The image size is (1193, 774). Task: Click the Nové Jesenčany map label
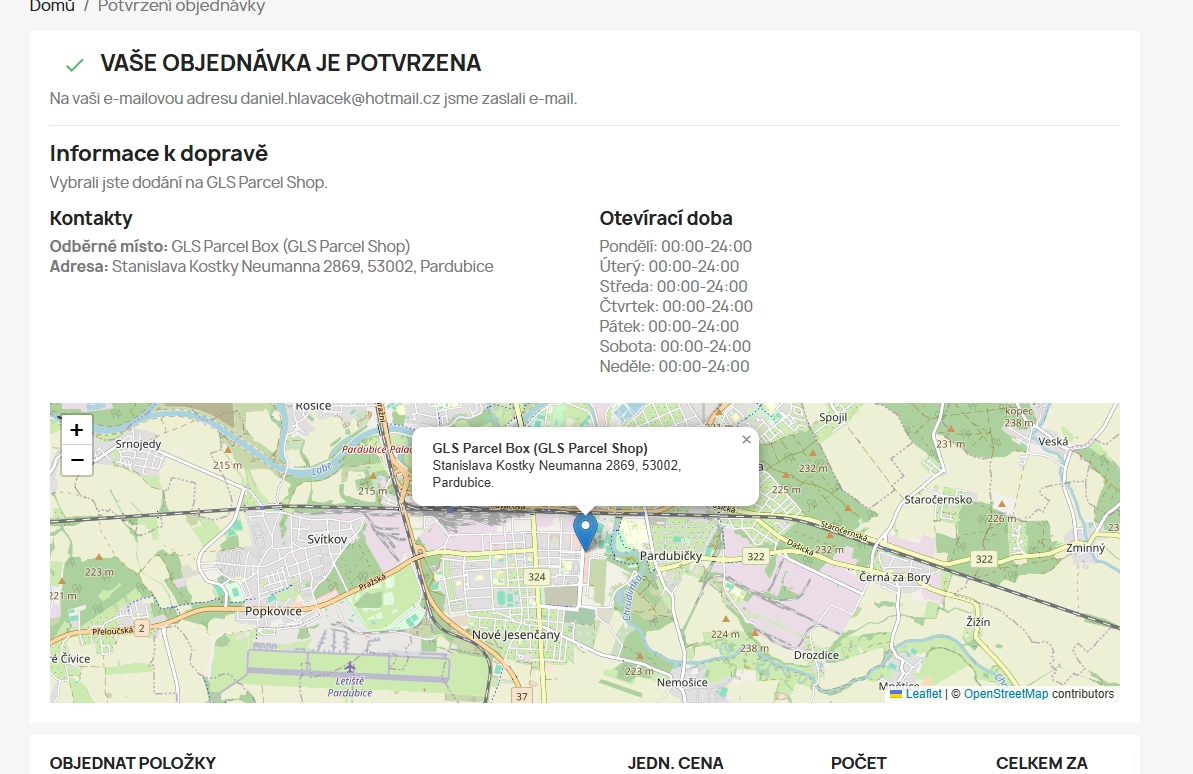pos(516,635)
